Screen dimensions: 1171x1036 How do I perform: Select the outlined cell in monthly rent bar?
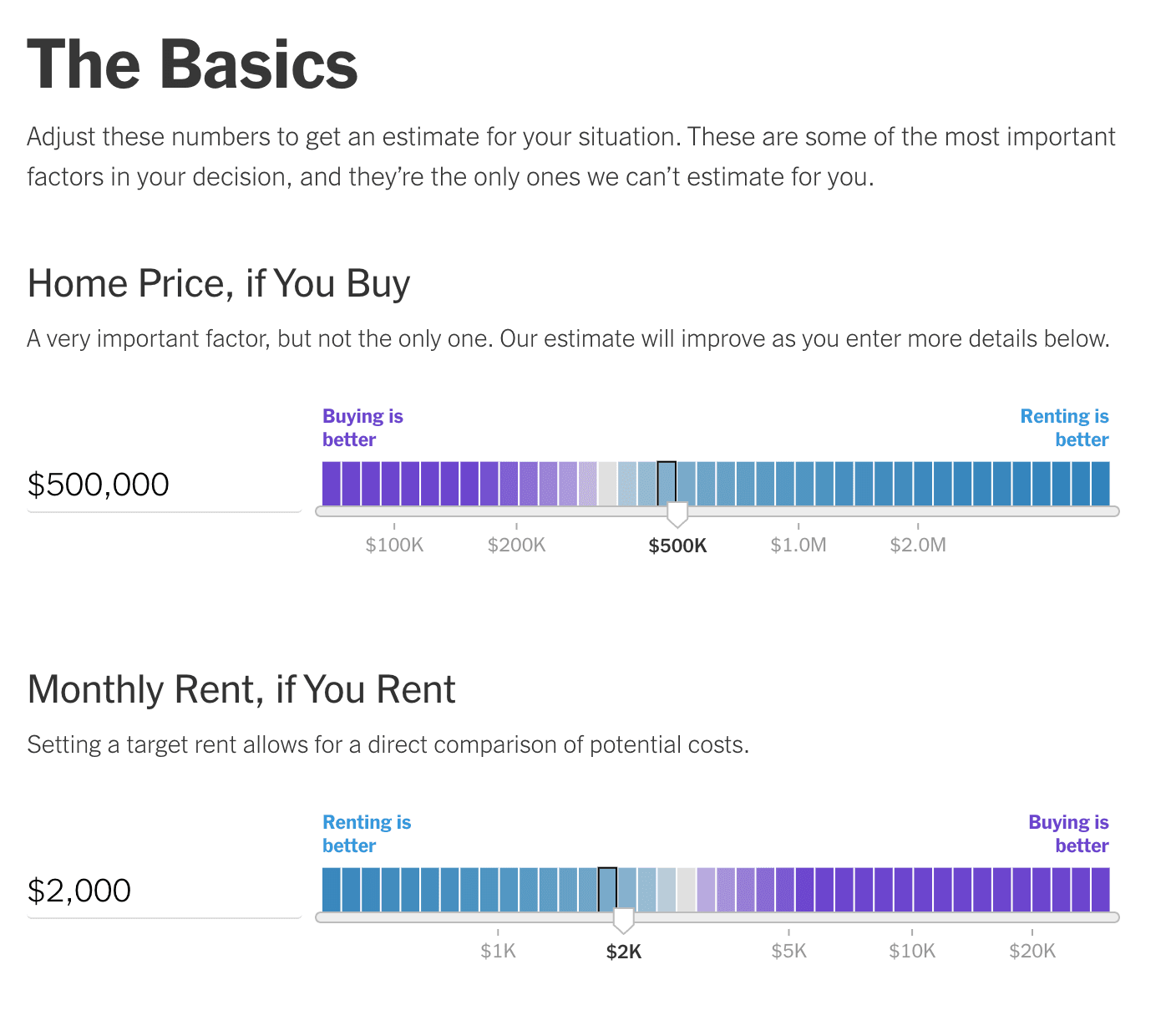click(x=607, y=890)
